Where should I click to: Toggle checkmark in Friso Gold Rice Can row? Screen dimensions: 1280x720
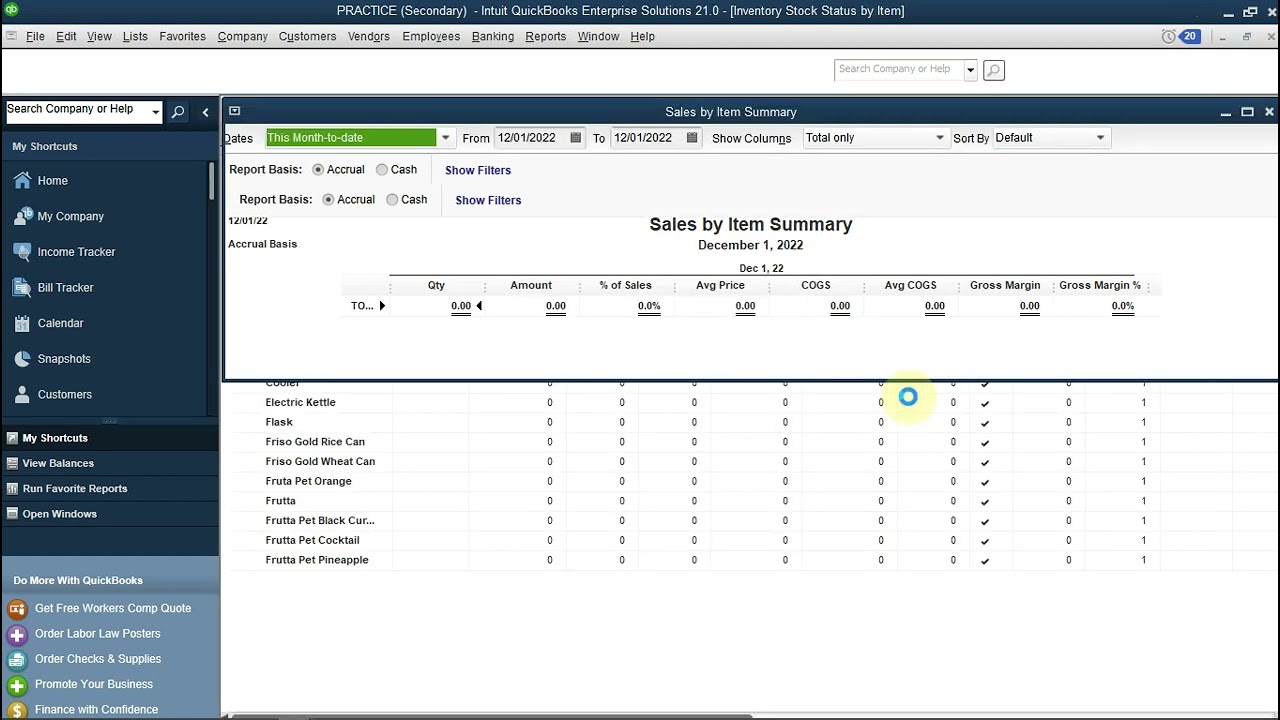[x=985, y=442]
